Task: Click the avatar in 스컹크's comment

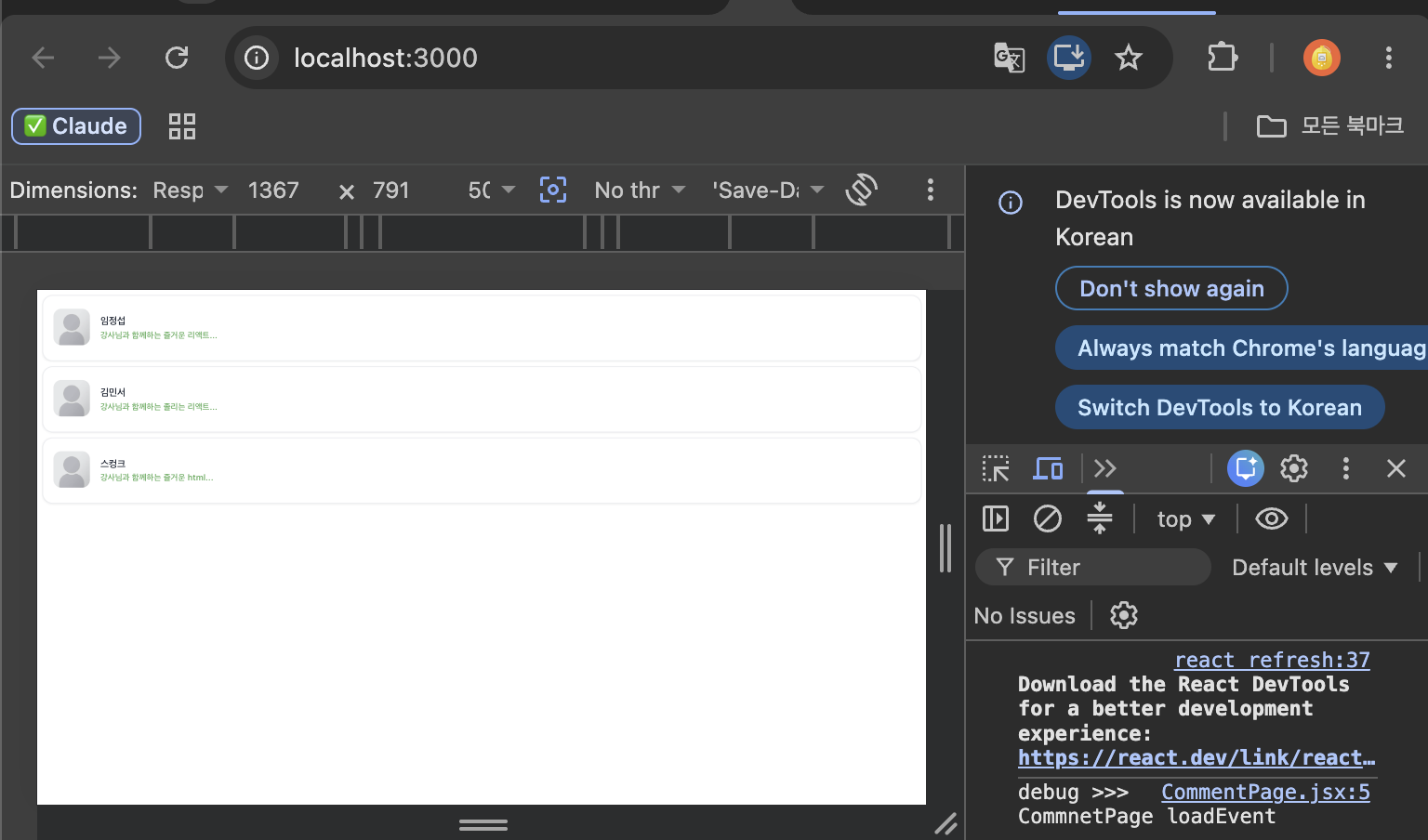Action: point(72,470)
